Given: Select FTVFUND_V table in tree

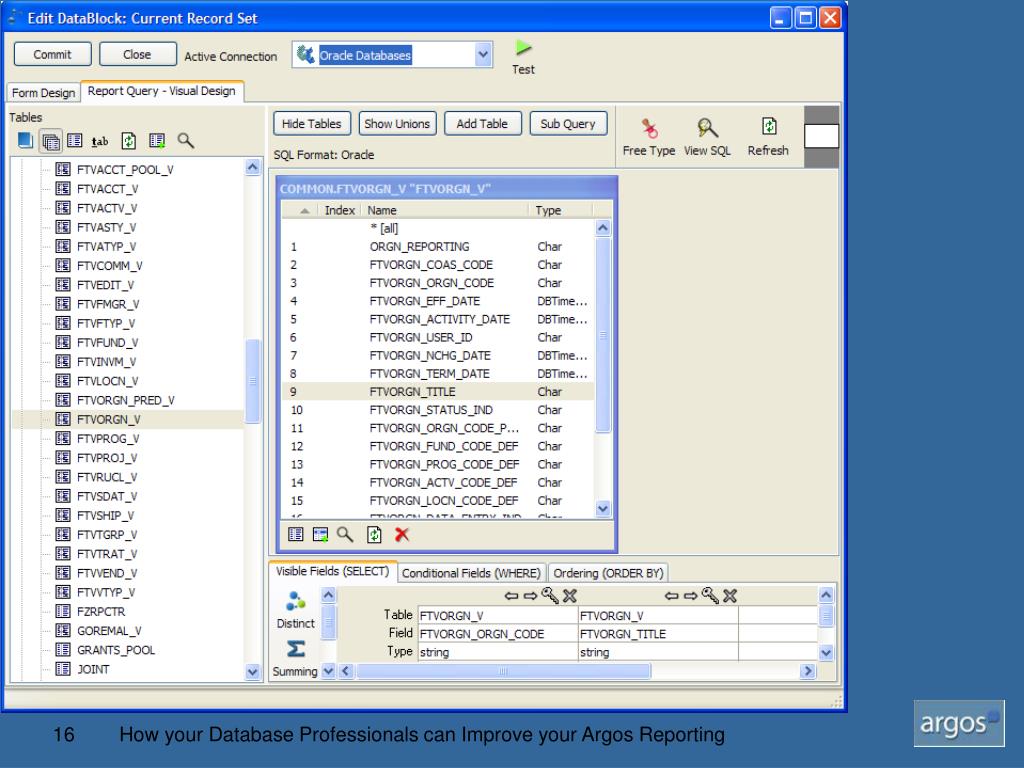Looking at the screenshot, I should (107, 342).
